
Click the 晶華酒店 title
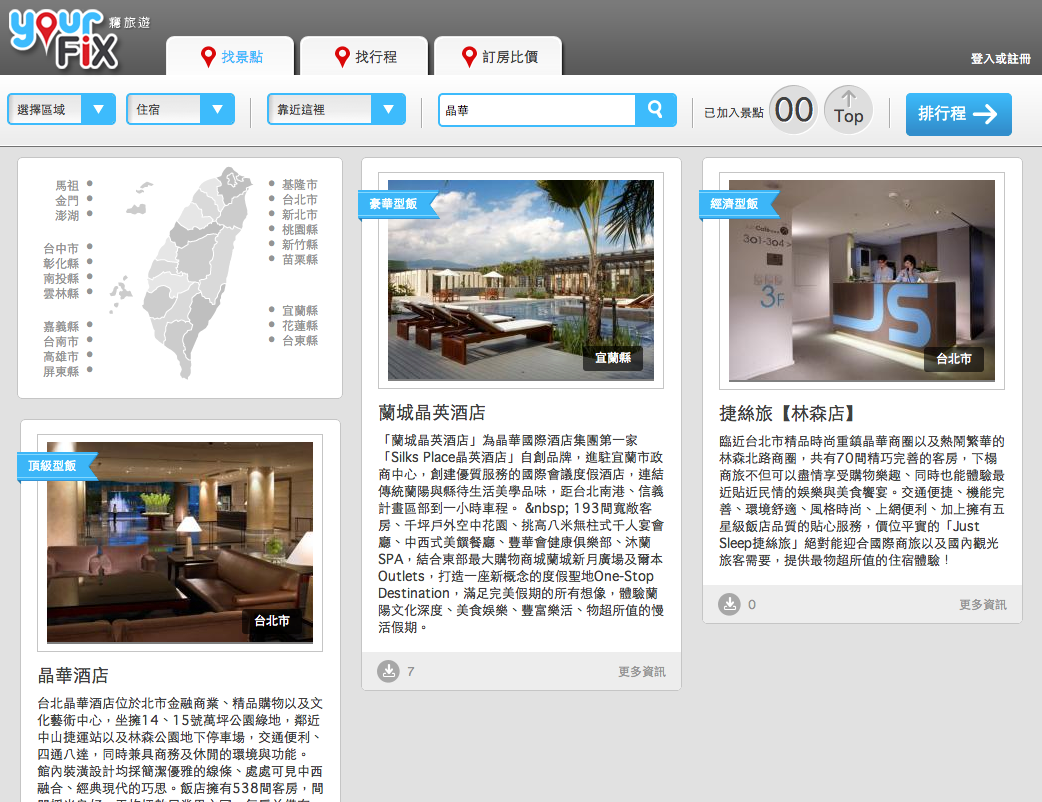[x=73, y=676]
